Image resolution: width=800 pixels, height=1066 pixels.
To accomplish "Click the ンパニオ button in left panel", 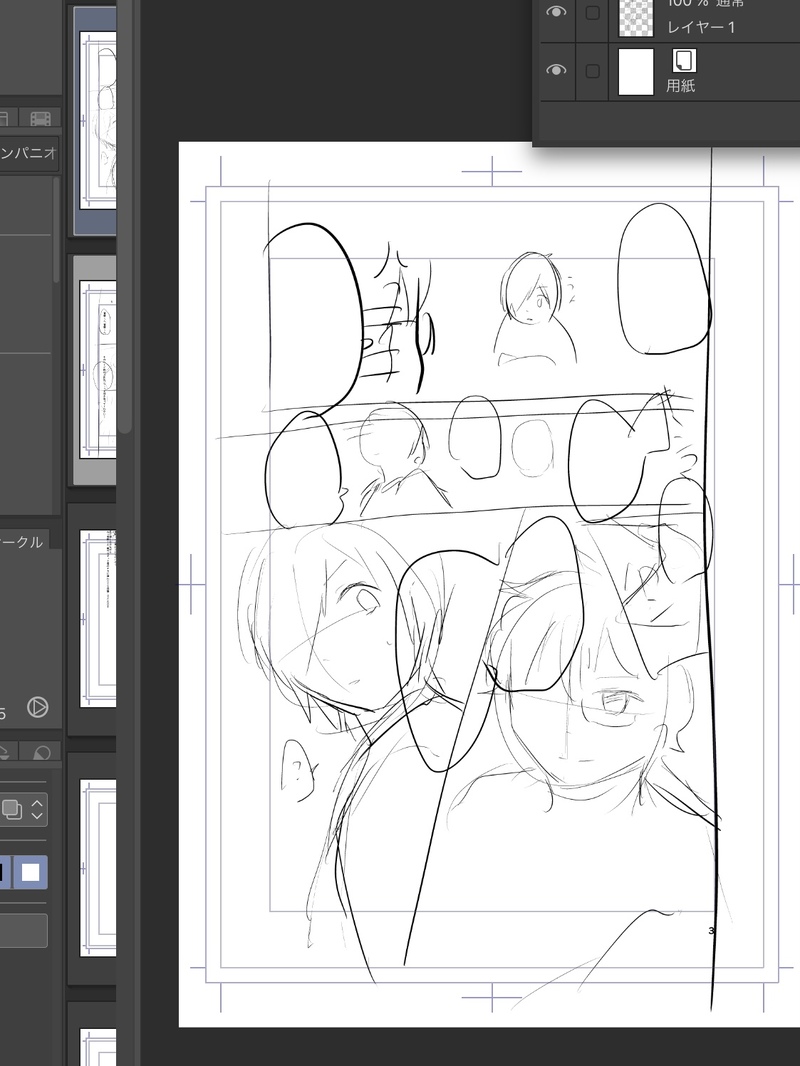I will pos(29,153).
